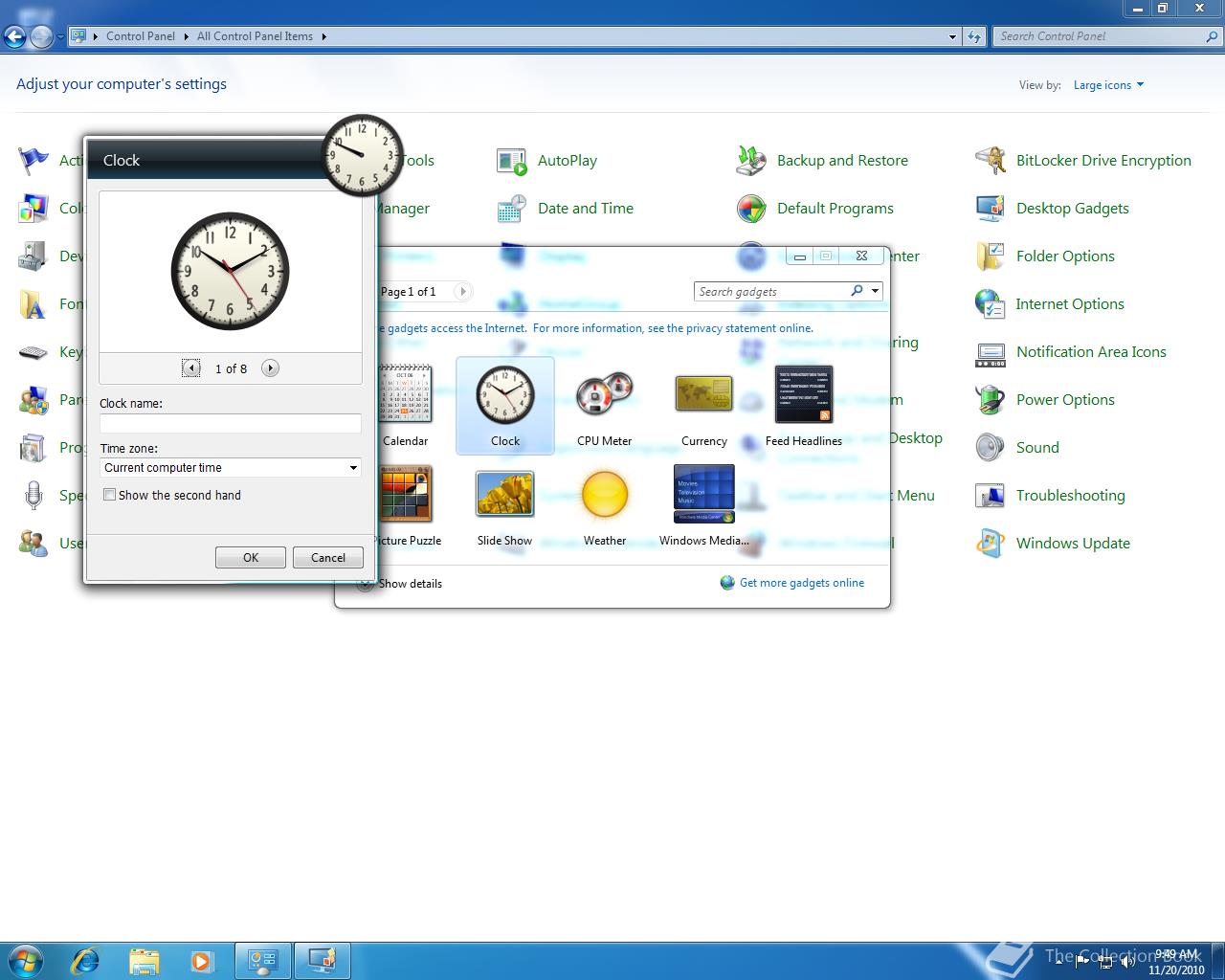The height and width of the screenshot is (980, 1225).
Task: Open Internet Explorer from taskbar
Action: pyautogui.click(x=86, y=960)
